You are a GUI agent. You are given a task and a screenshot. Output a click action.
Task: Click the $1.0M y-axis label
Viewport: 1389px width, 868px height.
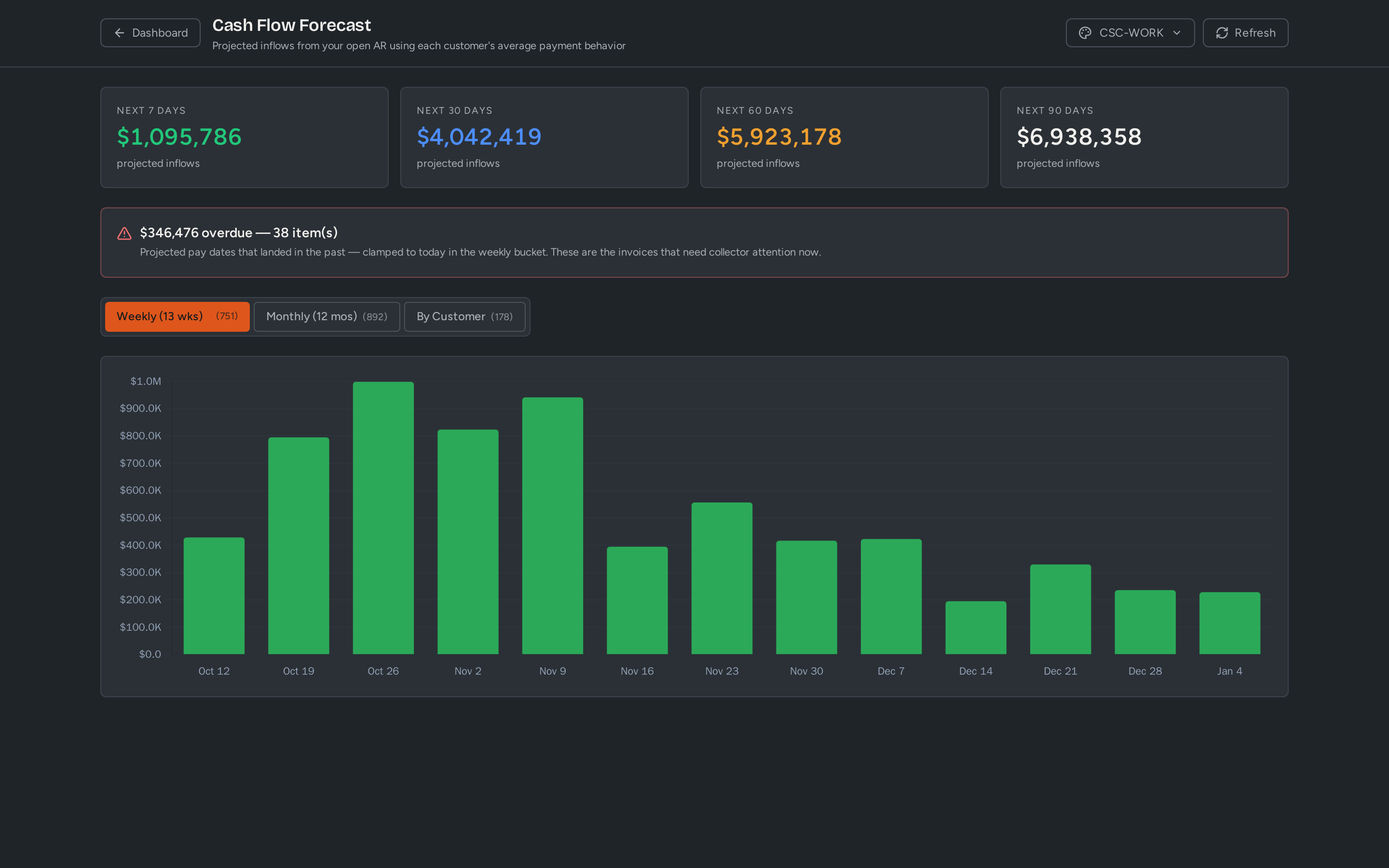pyautogui.click(x=146, y=381)
